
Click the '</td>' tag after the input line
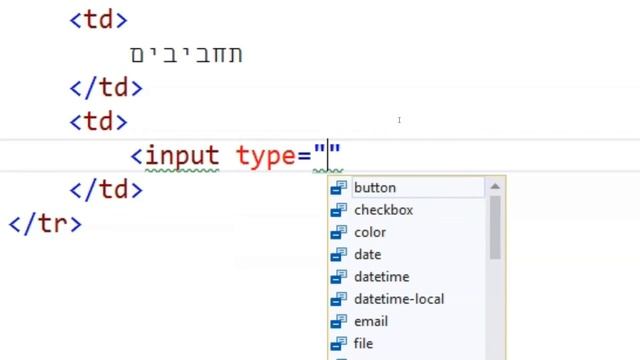pos(106,190)
